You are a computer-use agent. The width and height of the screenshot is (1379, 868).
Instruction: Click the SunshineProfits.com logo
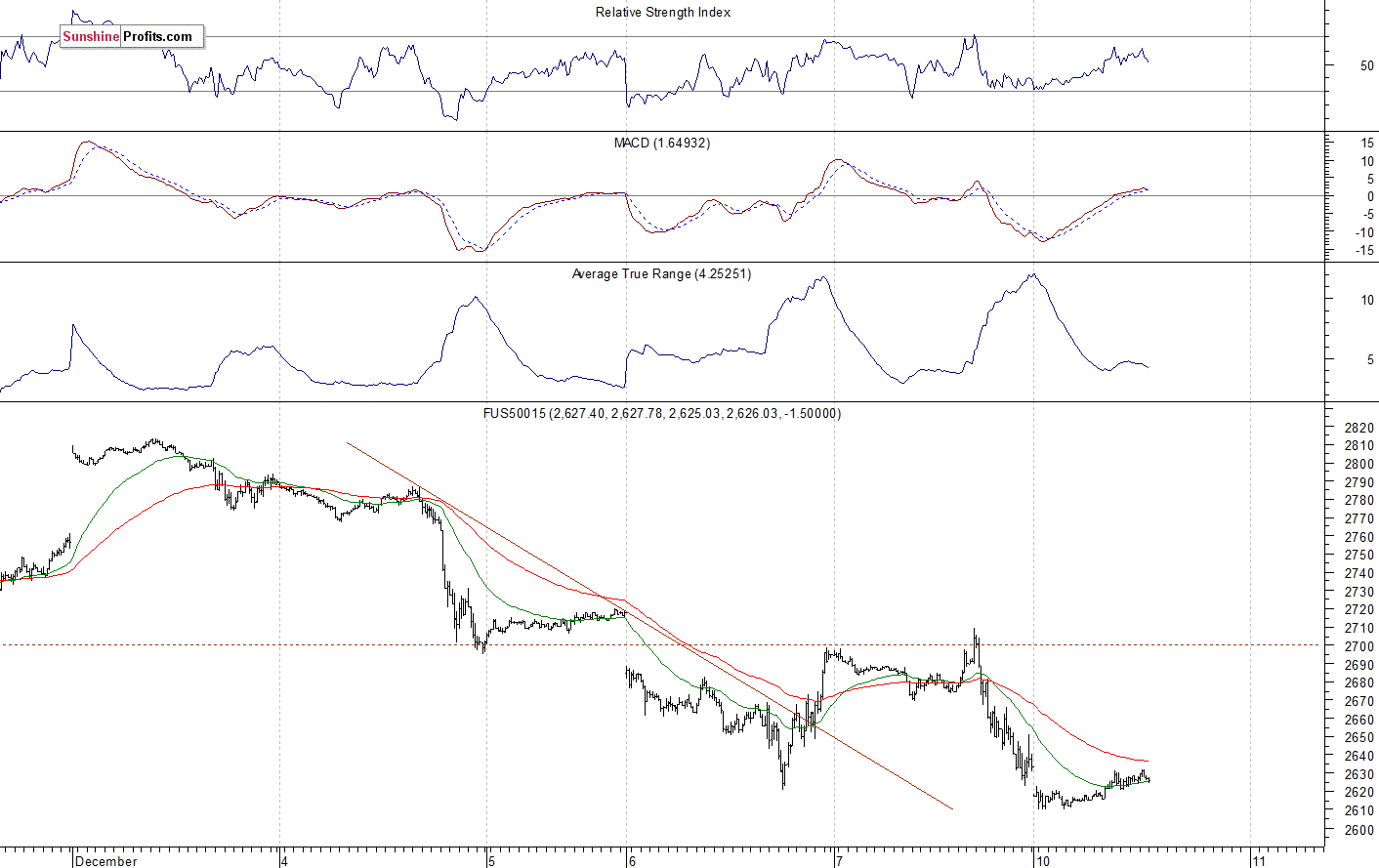(131, 37)
